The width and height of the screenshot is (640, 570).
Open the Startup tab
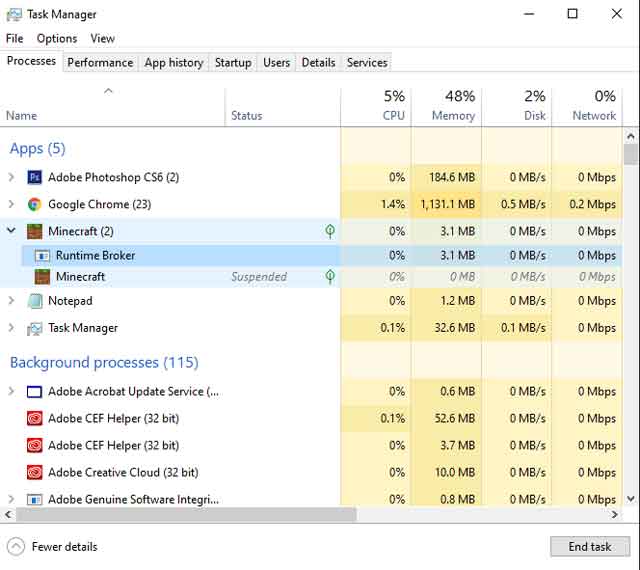point(233,62)
